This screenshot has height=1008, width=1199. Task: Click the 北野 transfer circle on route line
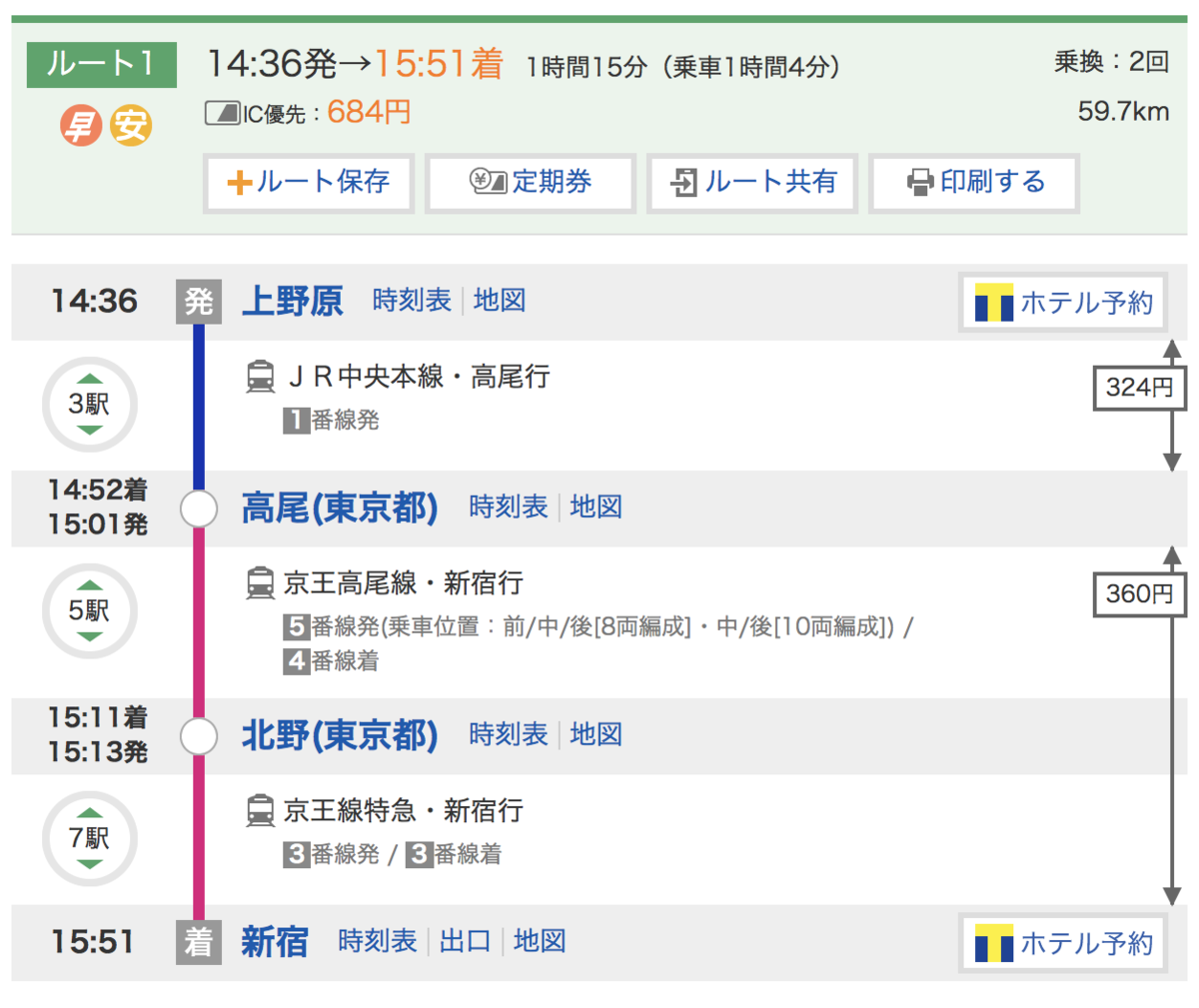(x=199, y=736)
